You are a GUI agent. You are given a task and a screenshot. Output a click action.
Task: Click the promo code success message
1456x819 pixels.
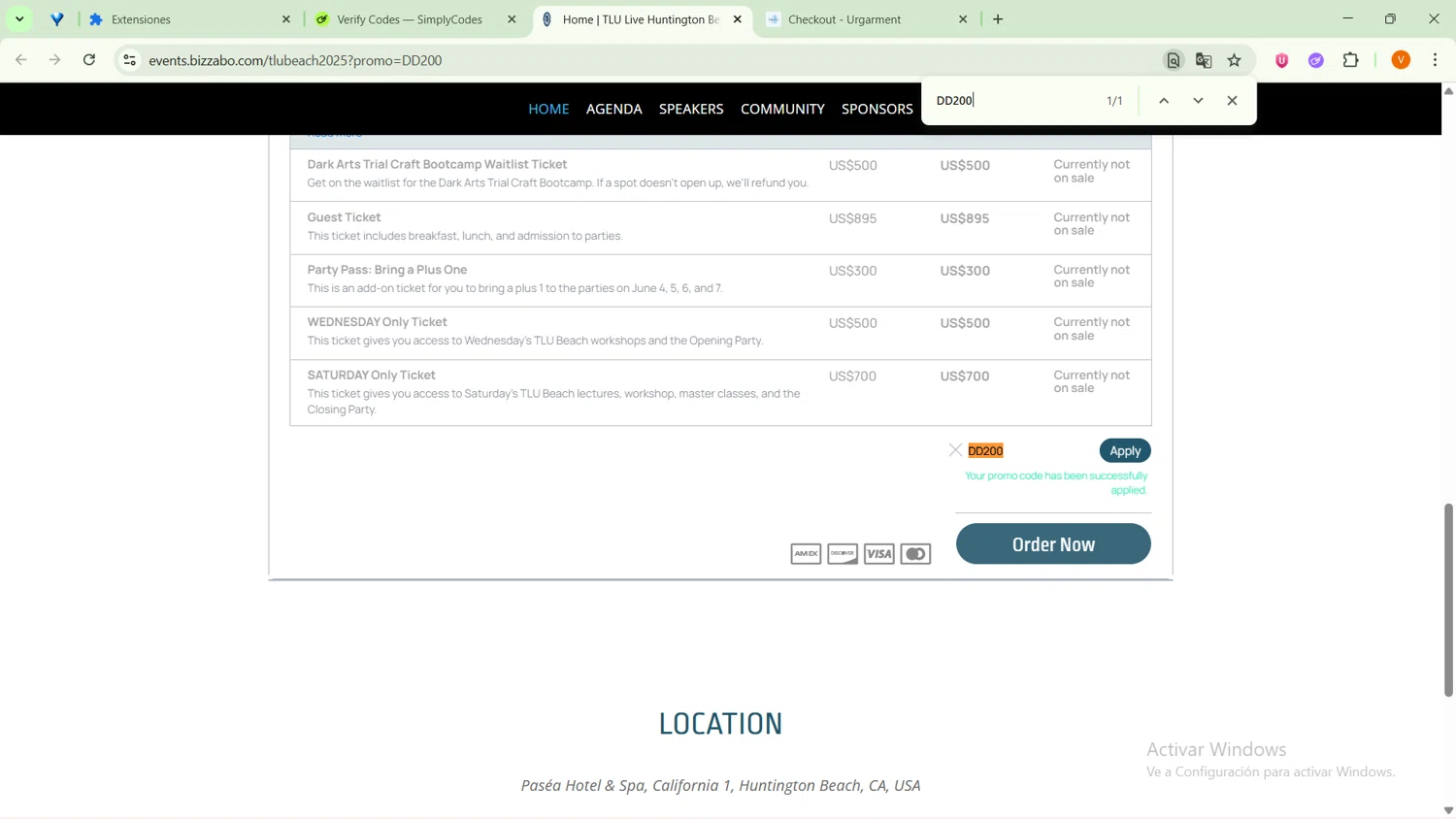click(1056, 483)
